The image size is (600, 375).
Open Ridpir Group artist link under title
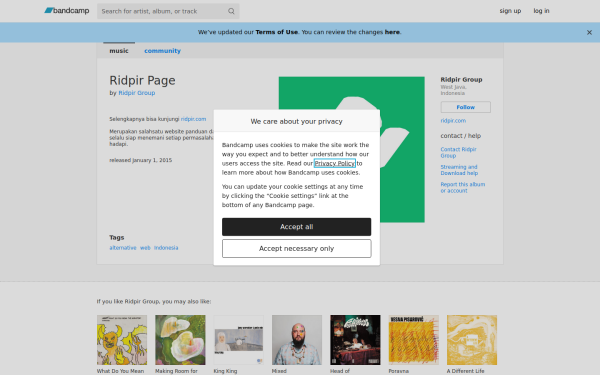(137, 93)
